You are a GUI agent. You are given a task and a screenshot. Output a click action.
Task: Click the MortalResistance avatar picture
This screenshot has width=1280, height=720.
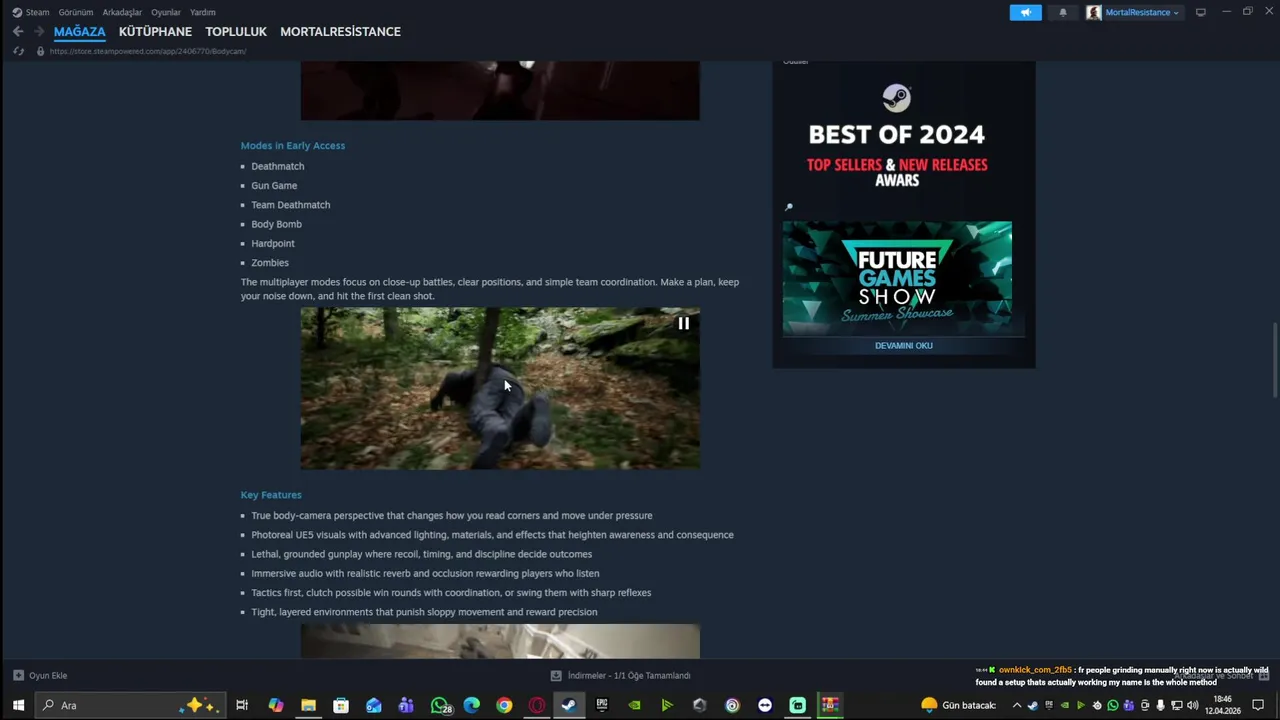pos(1094,12)
